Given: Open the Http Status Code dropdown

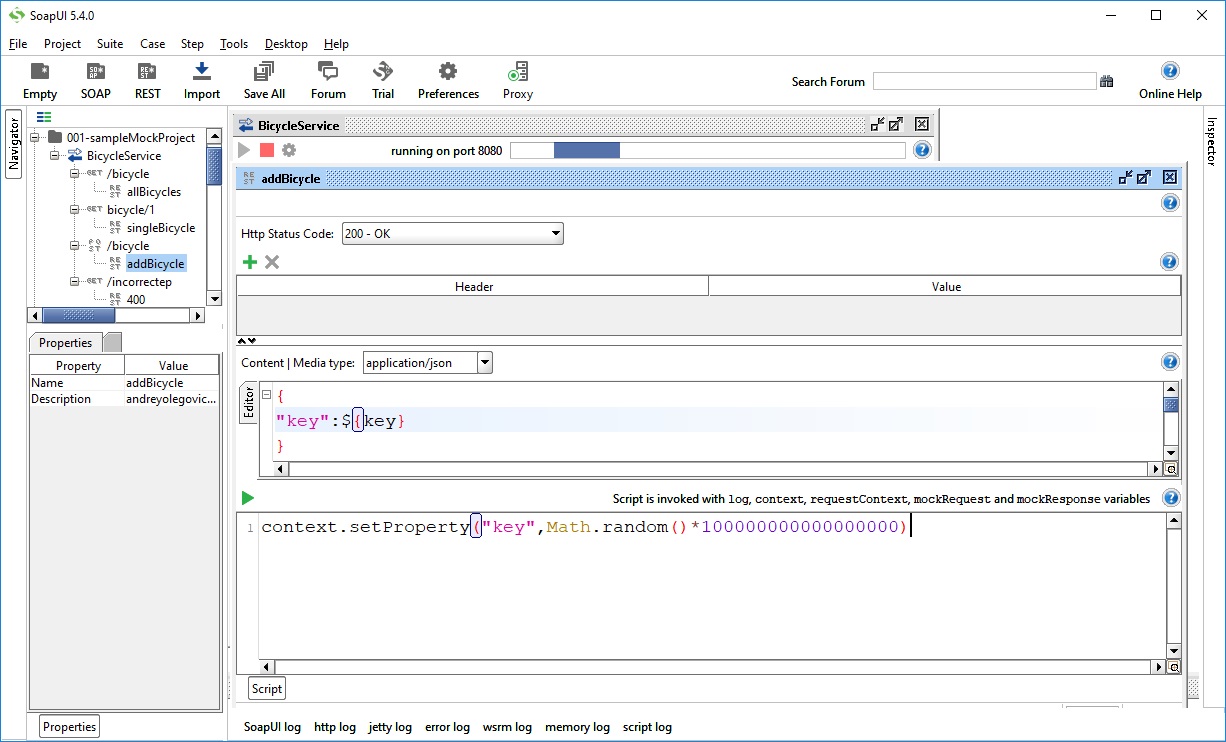Looking at the screenshot, I should click(453, 234).
